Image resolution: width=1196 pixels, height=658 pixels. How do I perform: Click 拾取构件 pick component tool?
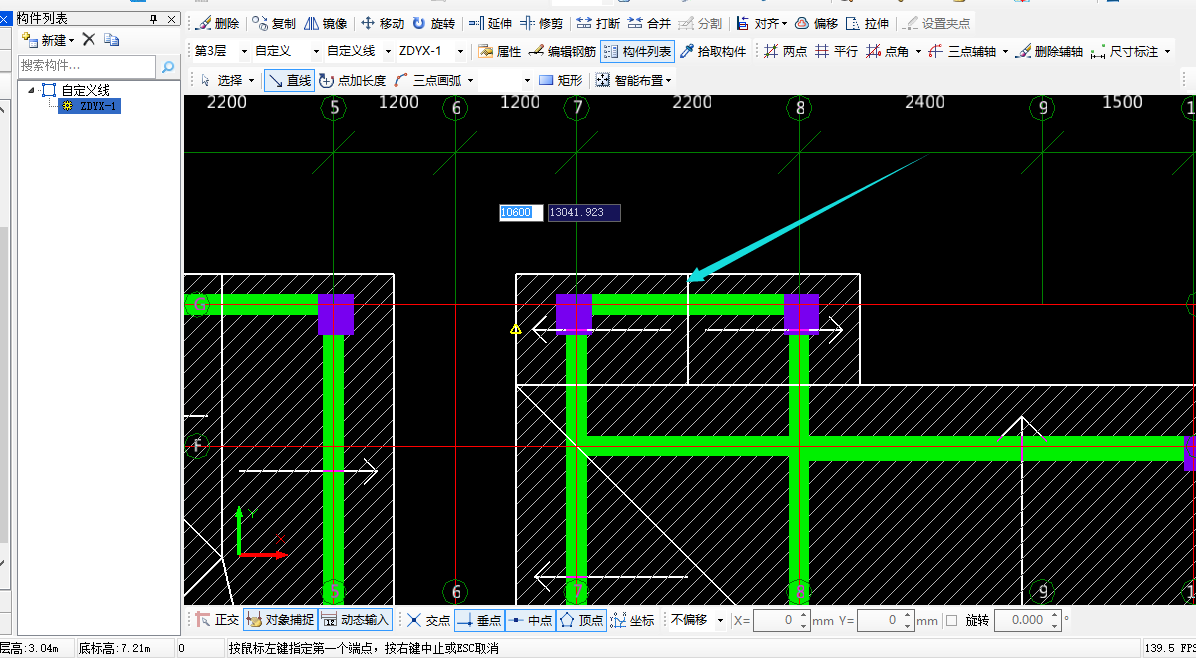click(x=713, y=51)
